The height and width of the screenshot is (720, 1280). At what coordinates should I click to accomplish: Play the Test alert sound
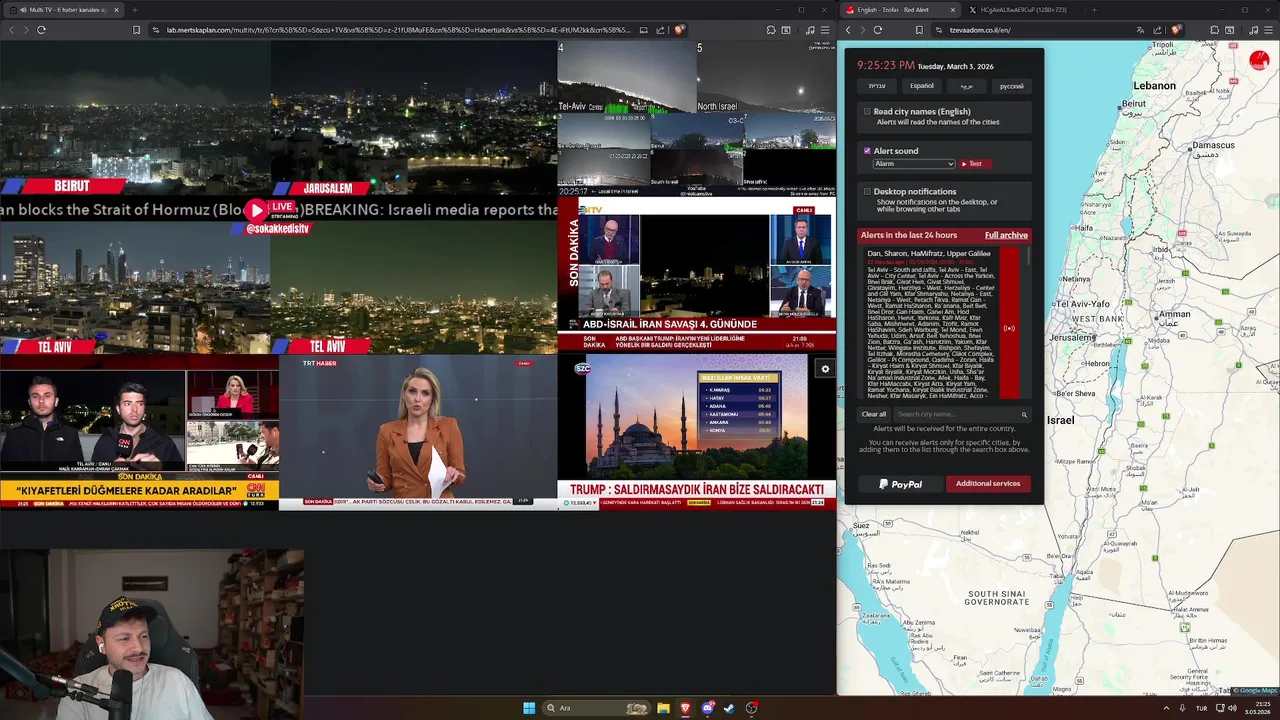(x=974, y=164)
